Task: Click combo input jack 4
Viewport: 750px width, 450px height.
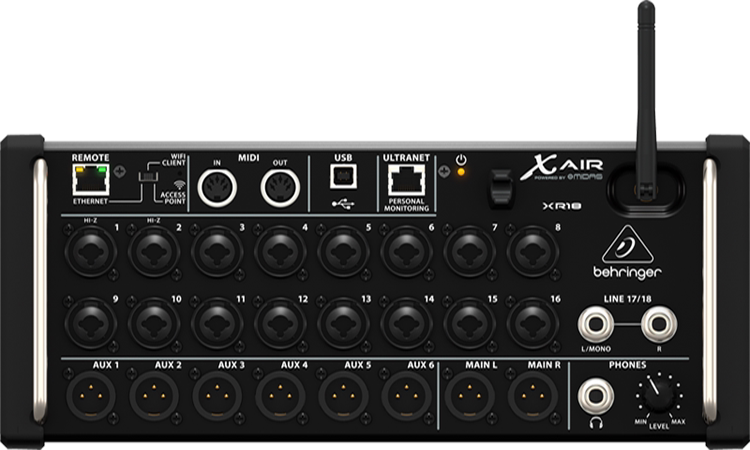Action: click(280, 252)
